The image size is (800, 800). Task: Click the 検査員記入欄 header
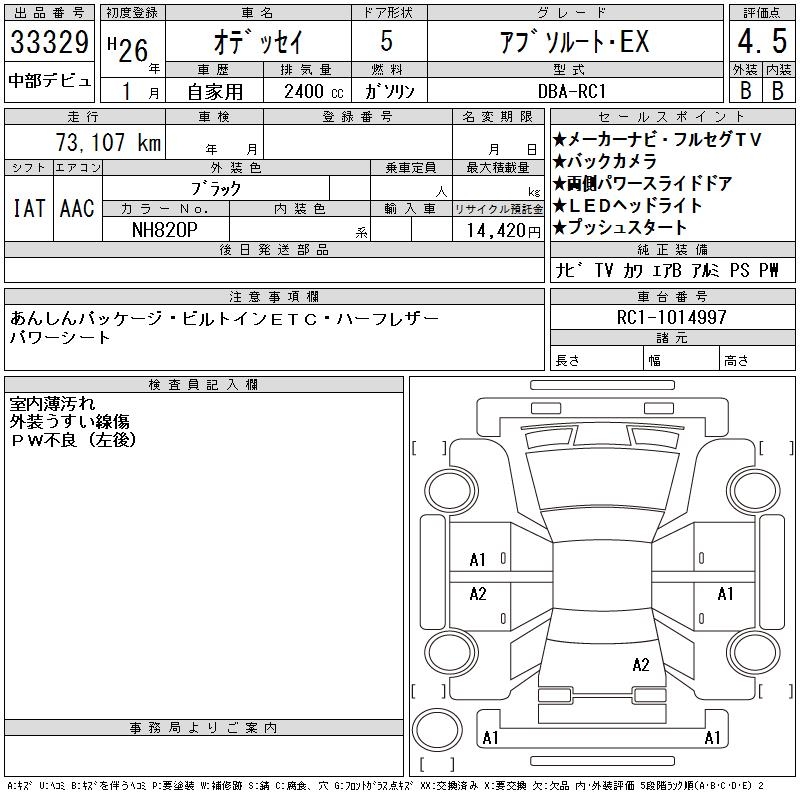[204, 385]
